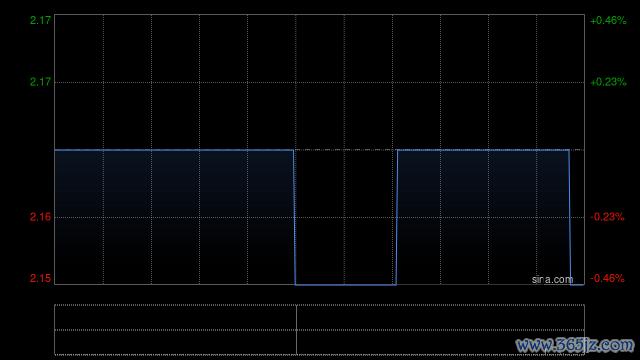Click the -0.46% percentage label
The image size is (640, 360).
click(607, 278)
